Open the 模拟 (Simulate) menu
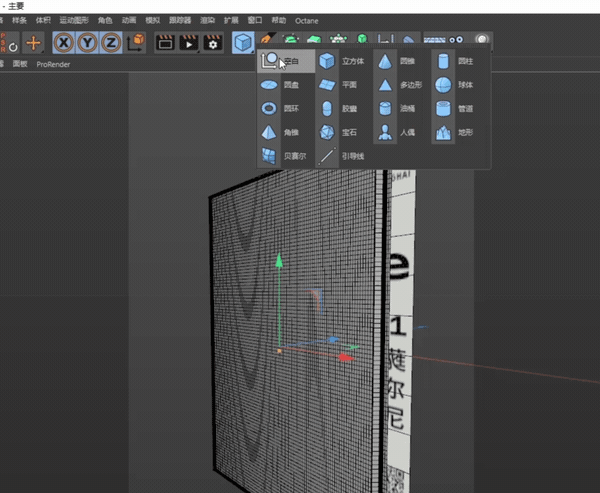The width and height of the screenshot is (600, 493). coord(153,21)
